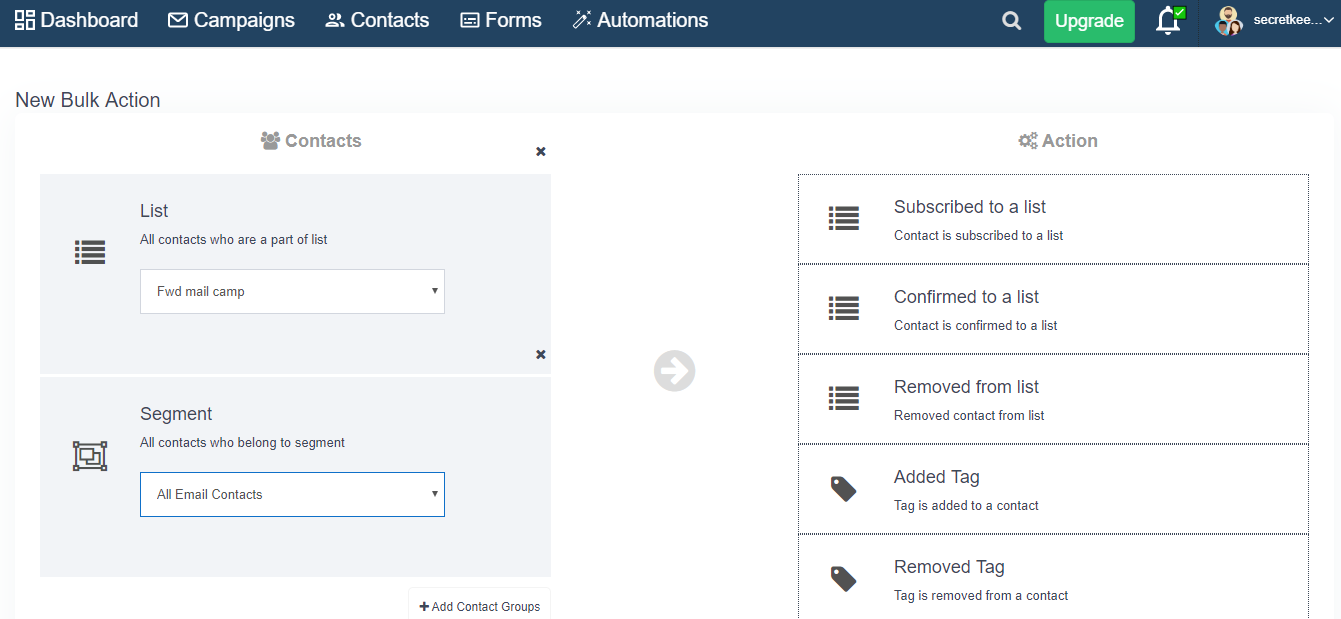Click the gray arrow circle icon
Screen dimensions: 1341x619
click(674, 371)
